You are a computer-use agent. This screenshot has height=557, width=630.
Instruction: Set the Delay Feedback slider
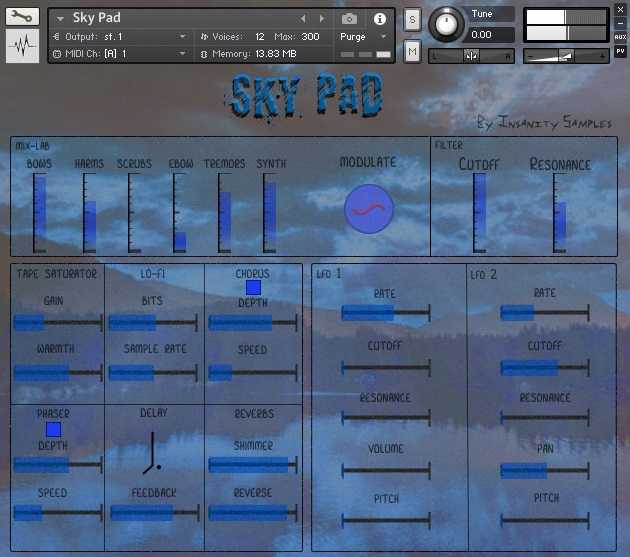155,513
